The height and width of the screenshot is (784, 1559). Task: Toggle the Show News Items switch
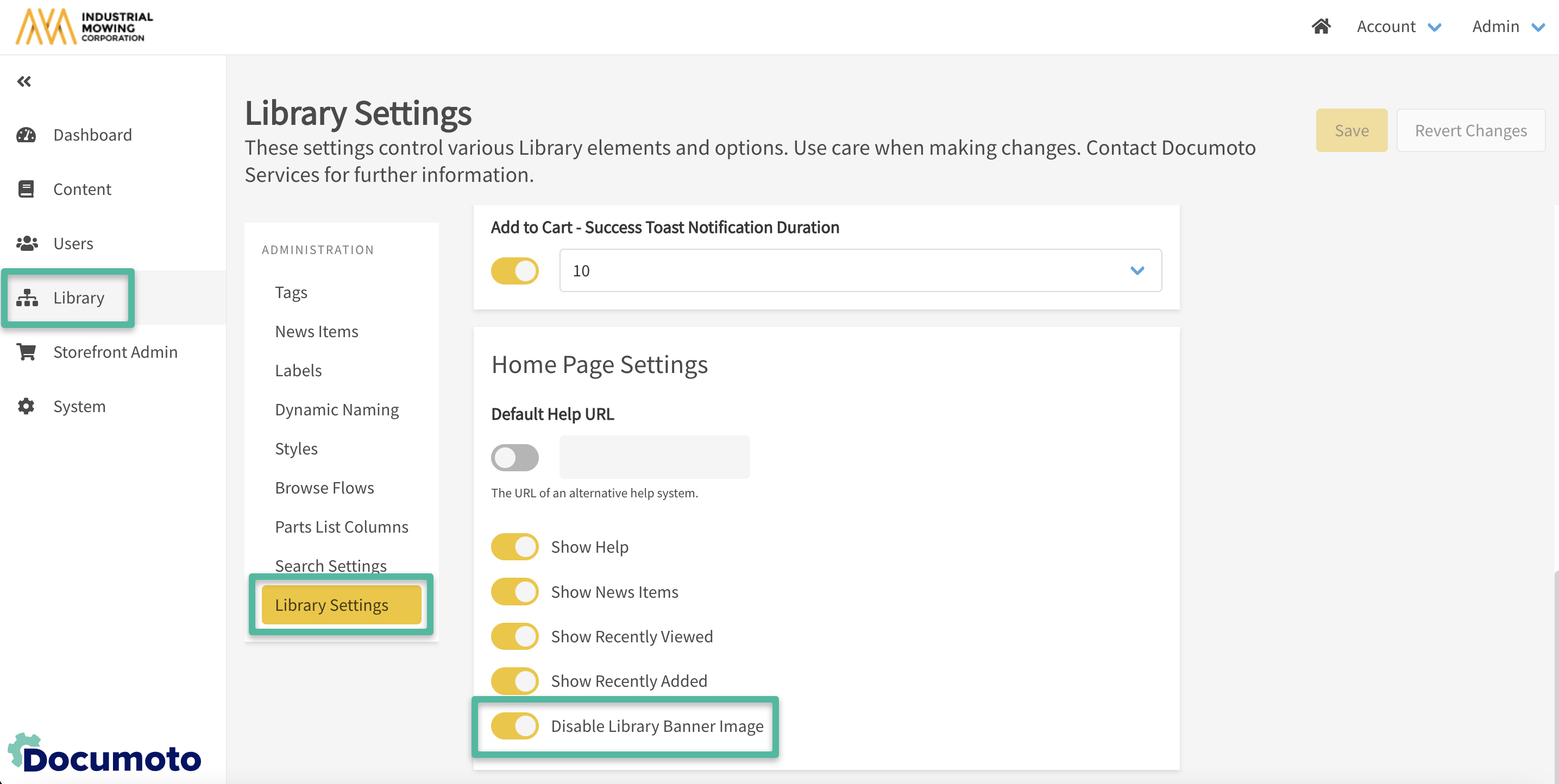click(514, 591)
